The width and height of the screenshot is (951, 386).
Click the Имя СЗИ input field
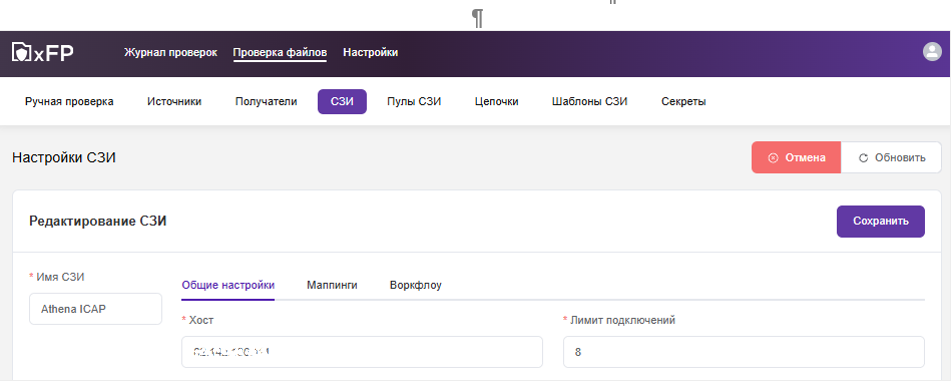tap(96, 309)
